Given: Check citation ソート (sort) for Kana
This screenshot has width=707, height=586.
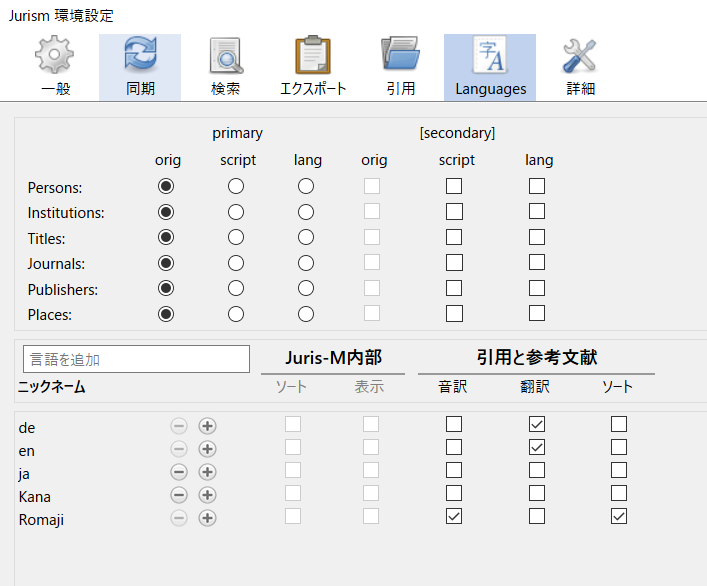Looking at the screenshot, I should (619, 493).
